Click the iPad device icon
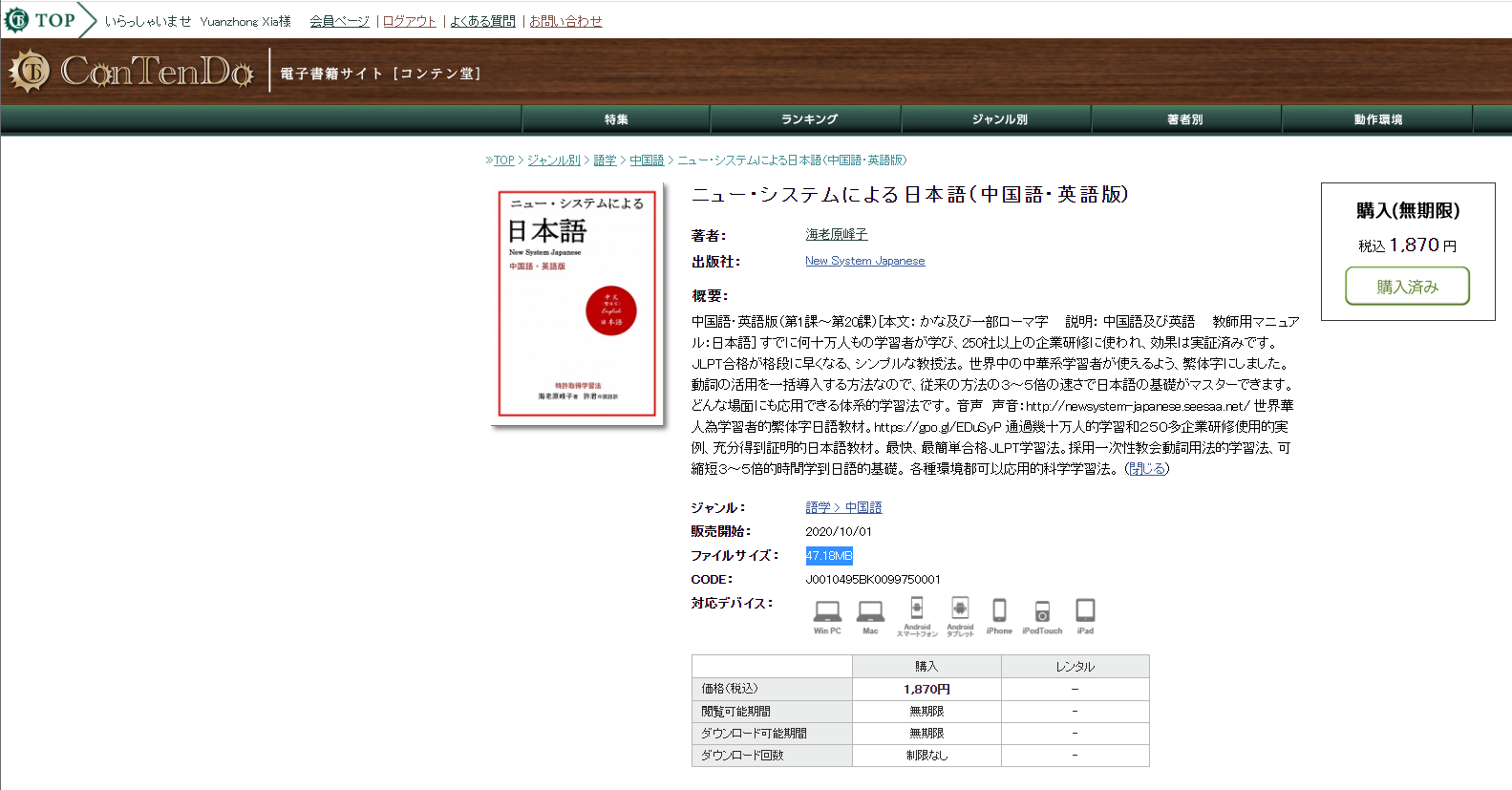Image resolution: width=1512 pixels, height=790 pixels. tap(1085, 617)
